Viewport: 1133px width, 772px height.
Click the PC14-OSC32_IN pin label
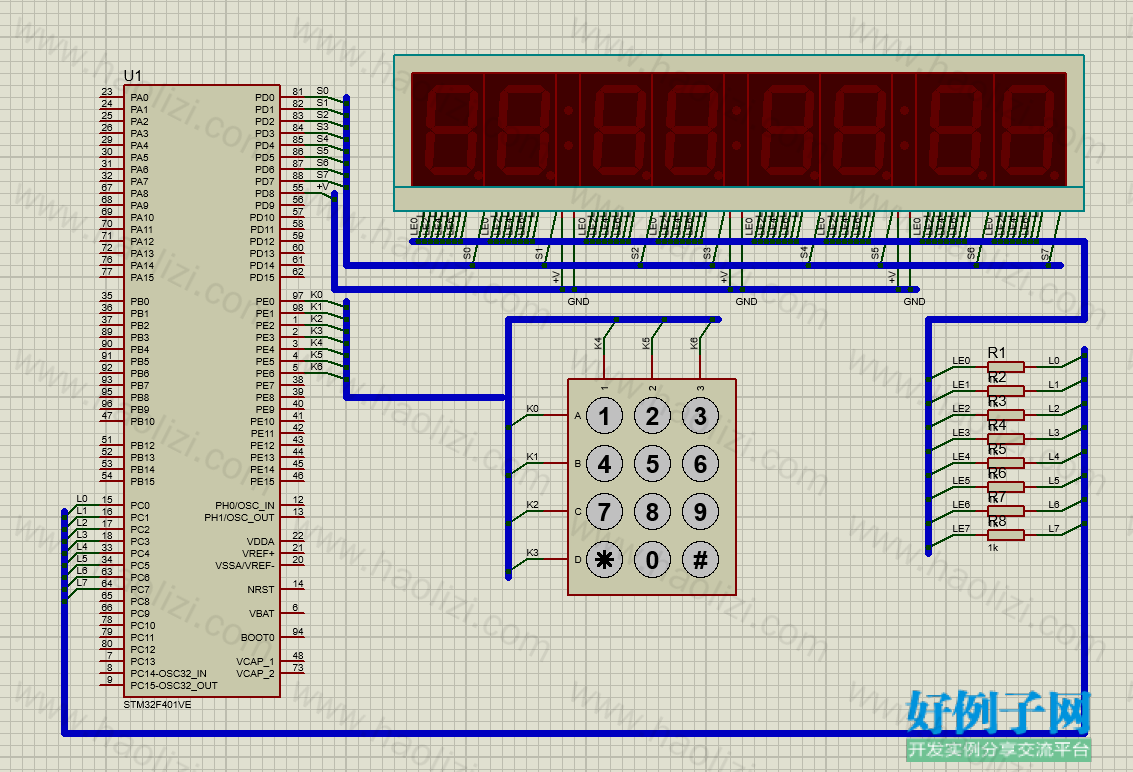pyautogui.click(x=168, y=673)
